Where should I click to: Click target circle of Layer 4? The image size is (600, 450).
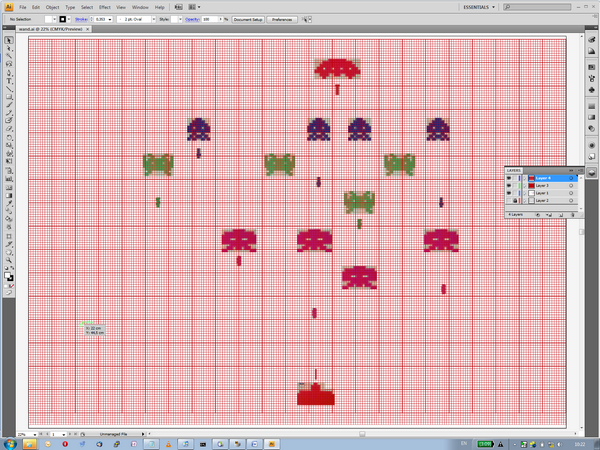571,178
